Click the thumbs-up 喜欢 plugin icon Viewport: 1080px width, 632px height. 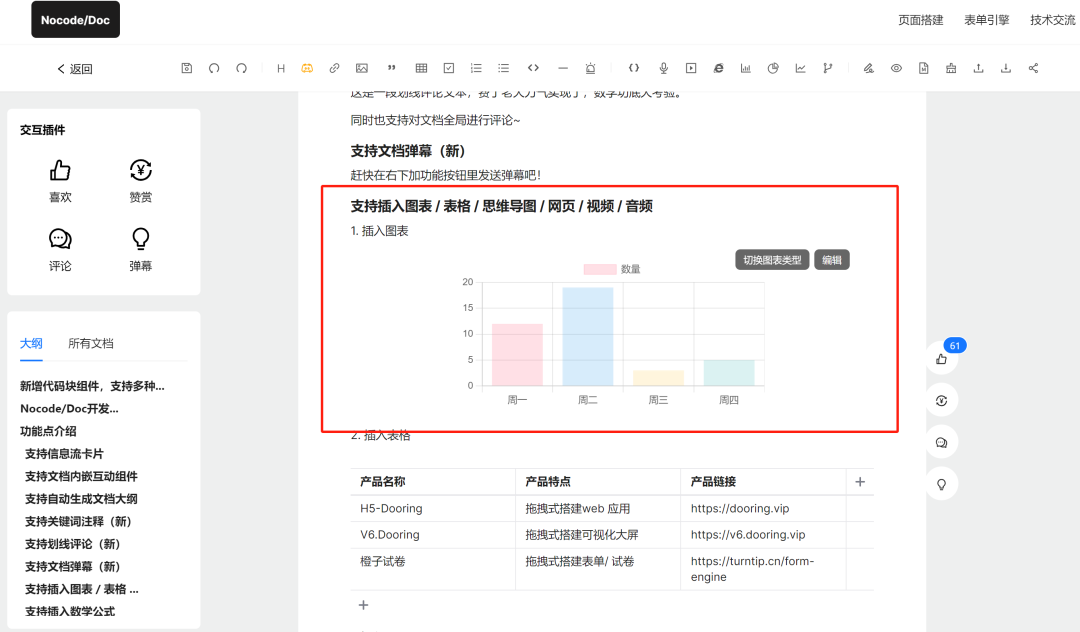pyautogui.click(x=60, y=171)
